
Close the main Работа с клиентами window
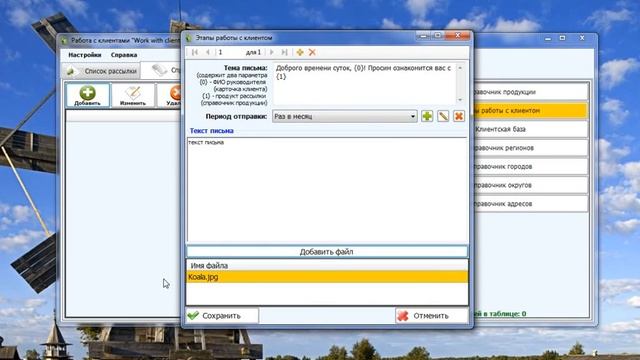[582, 38]
